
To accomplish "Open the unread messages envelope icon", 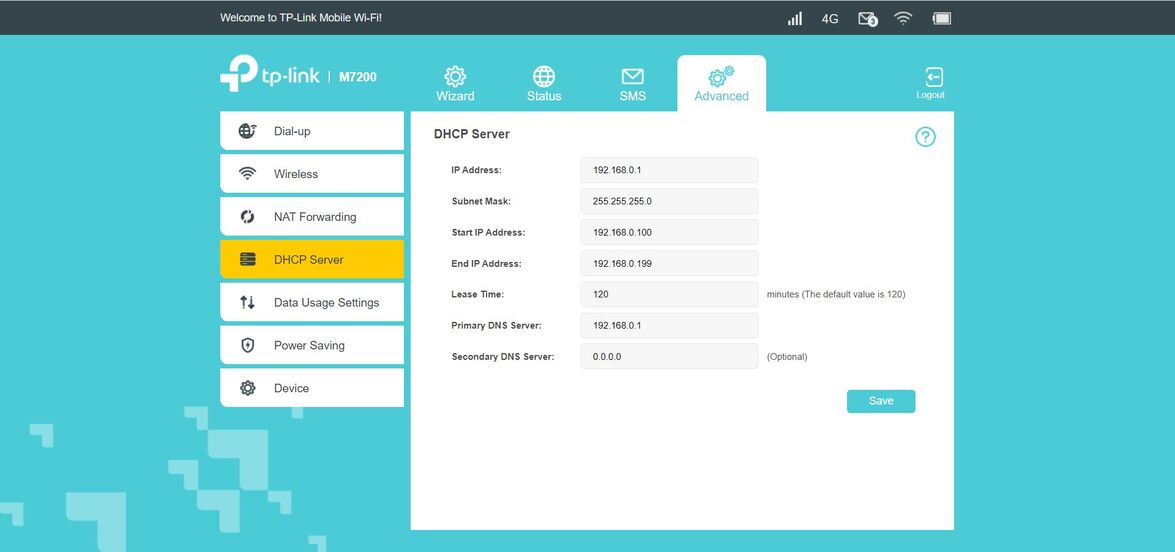I will [x=867, y=18].
